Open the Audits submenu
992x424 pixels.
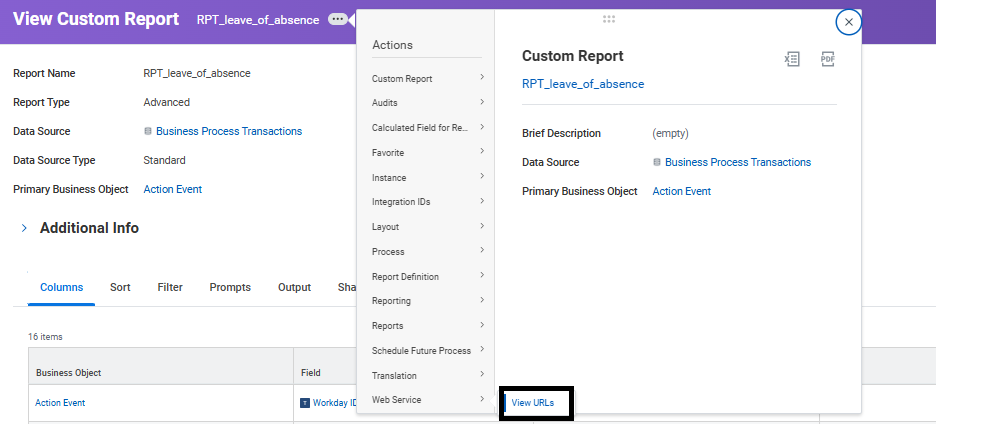pyautogui.click(x=428, y=103)
